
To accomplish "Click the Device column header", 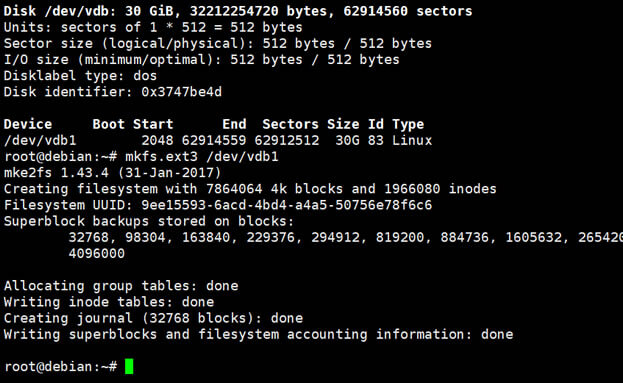I will coord(28,124).
